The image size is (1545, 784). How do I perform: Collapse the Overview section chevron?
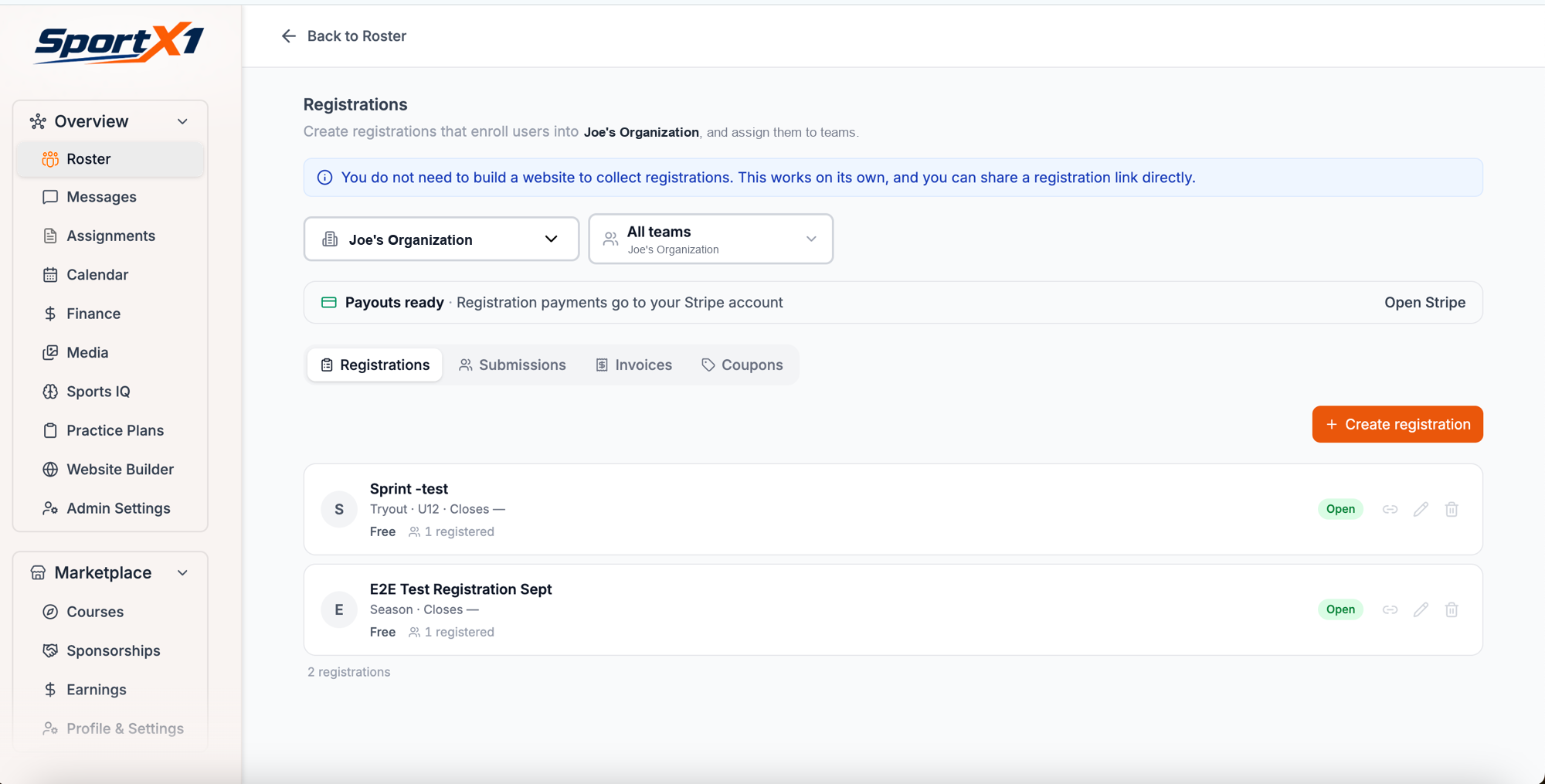point(182,121)
